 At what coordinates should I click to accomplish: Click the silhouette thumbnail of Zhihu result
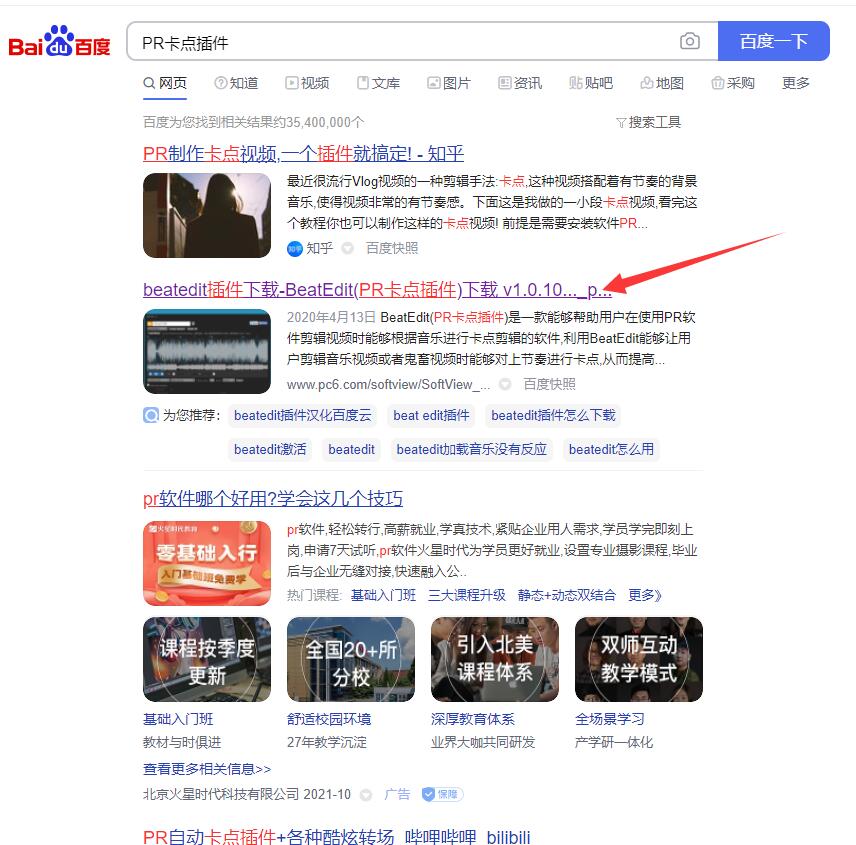[x=207, y=215]
